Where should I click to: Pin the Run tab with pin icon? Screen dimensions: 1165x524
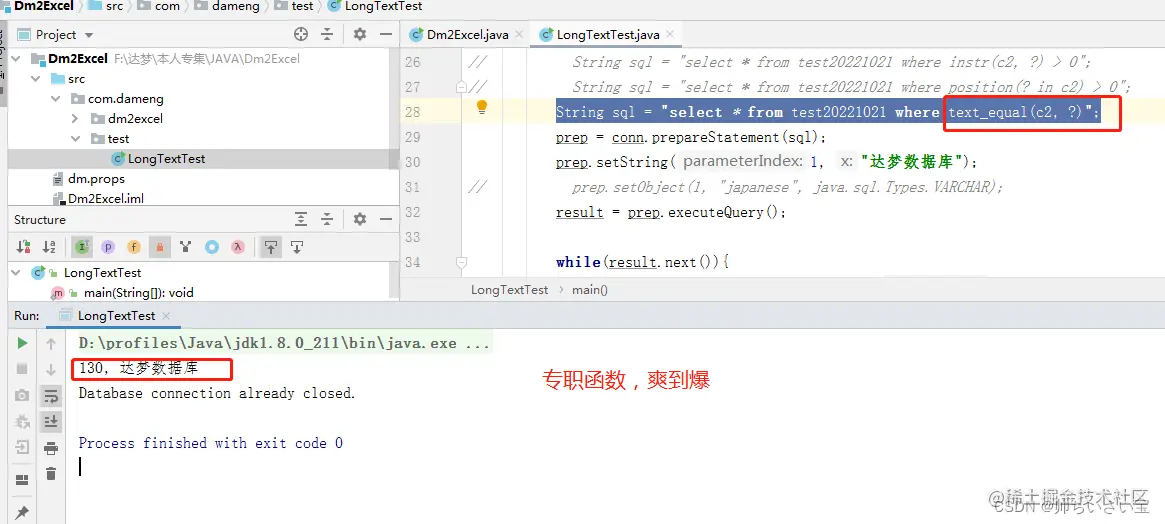(22, 512)
